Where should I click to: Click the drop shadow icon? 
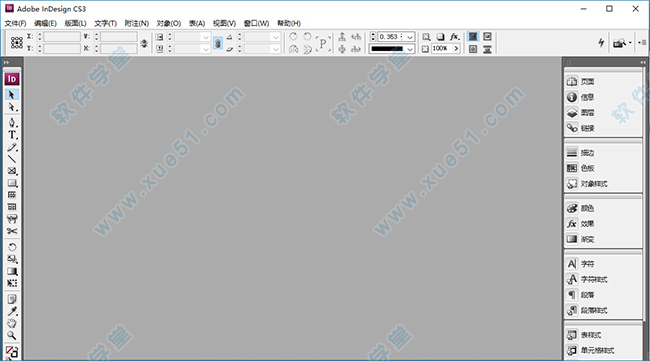(x=440, y=36)
